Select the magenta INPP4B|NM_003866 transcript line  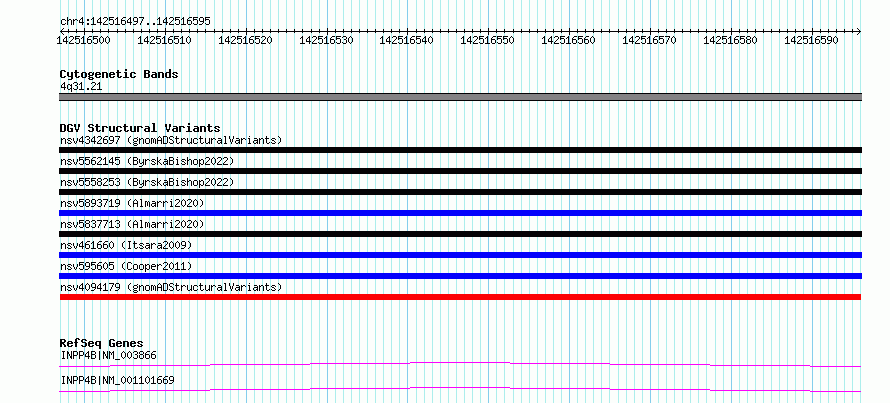coord(461,364)
